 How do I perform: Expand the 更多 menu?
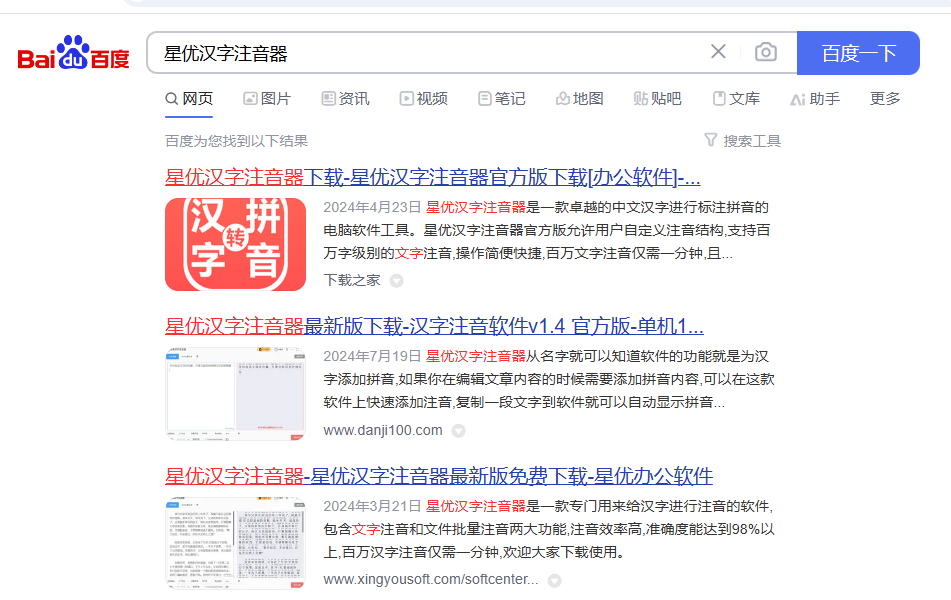tap(885, 99)
